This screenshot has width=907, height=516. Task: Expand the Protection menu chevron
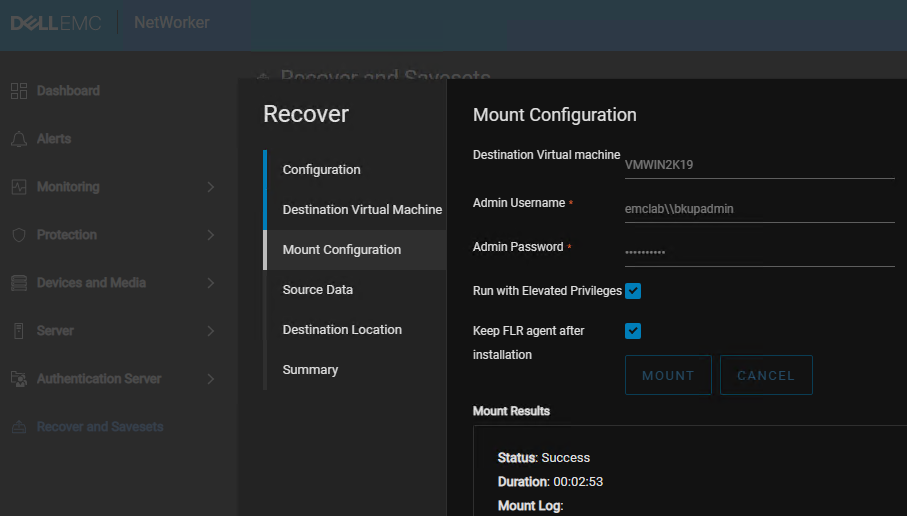211,235
